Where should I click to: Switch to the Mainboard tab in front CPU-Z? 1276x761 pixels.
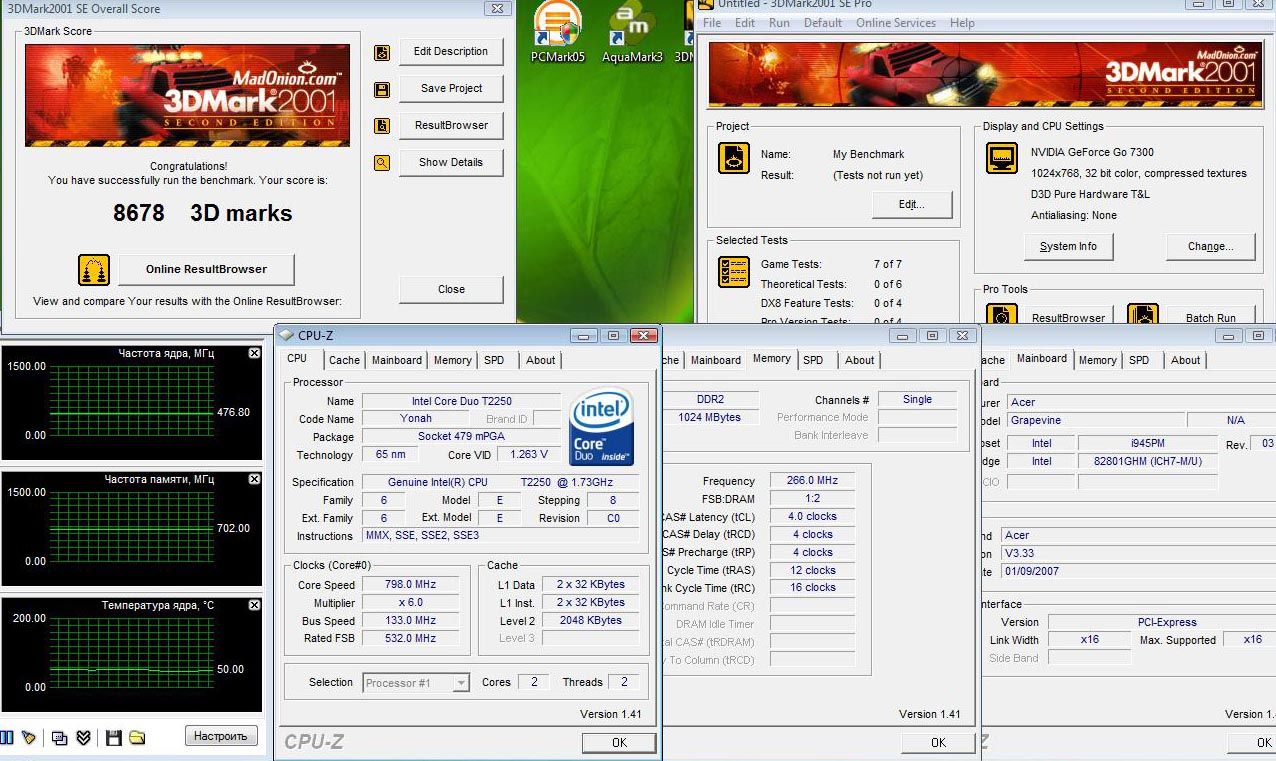click(397, 360)
